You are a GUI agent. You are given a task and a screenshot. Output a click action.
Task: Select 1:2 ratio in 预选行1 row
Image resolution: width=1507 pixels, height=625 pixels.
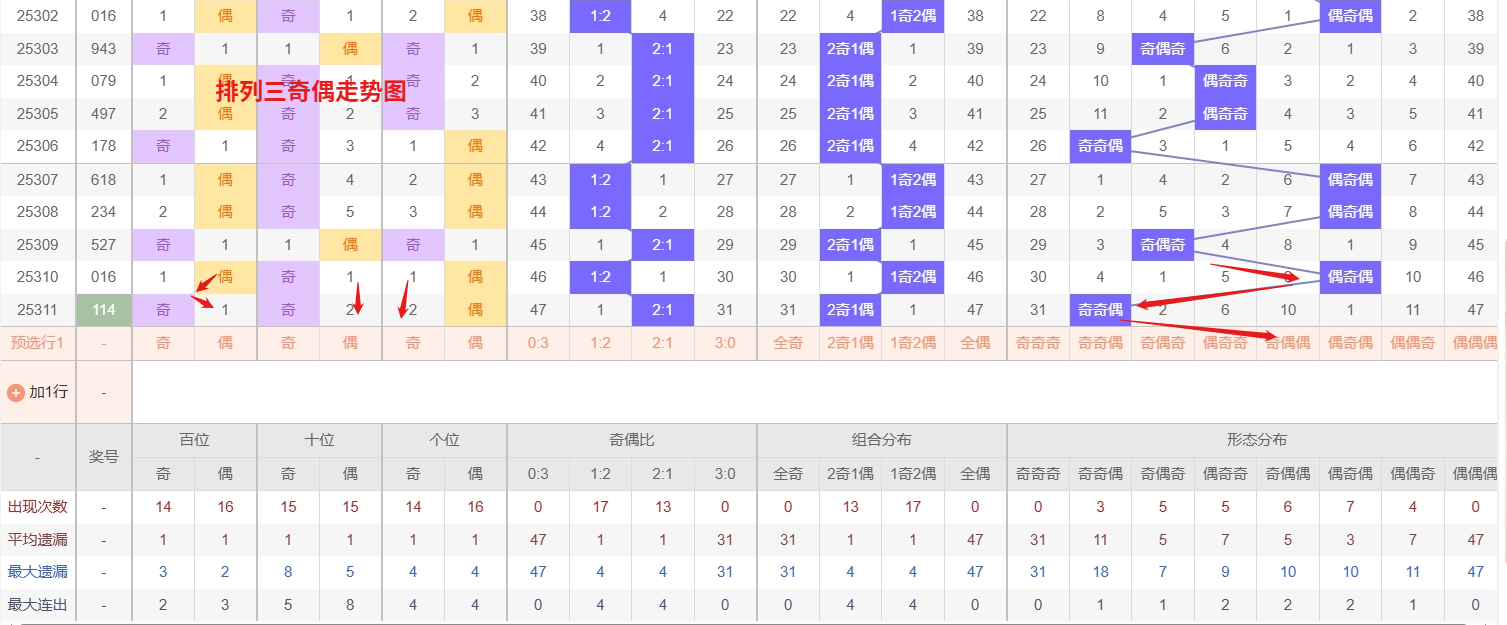600,343
